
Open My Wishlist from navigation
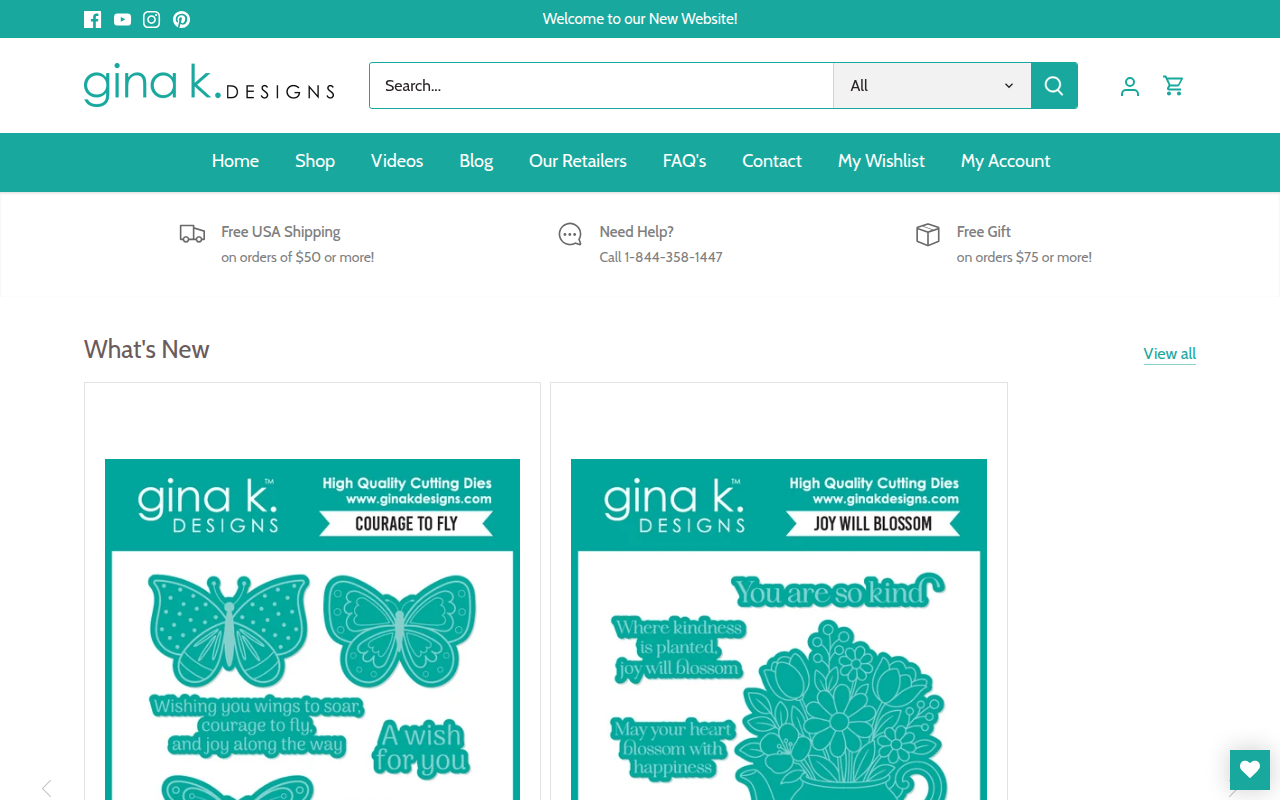(881, 161)
